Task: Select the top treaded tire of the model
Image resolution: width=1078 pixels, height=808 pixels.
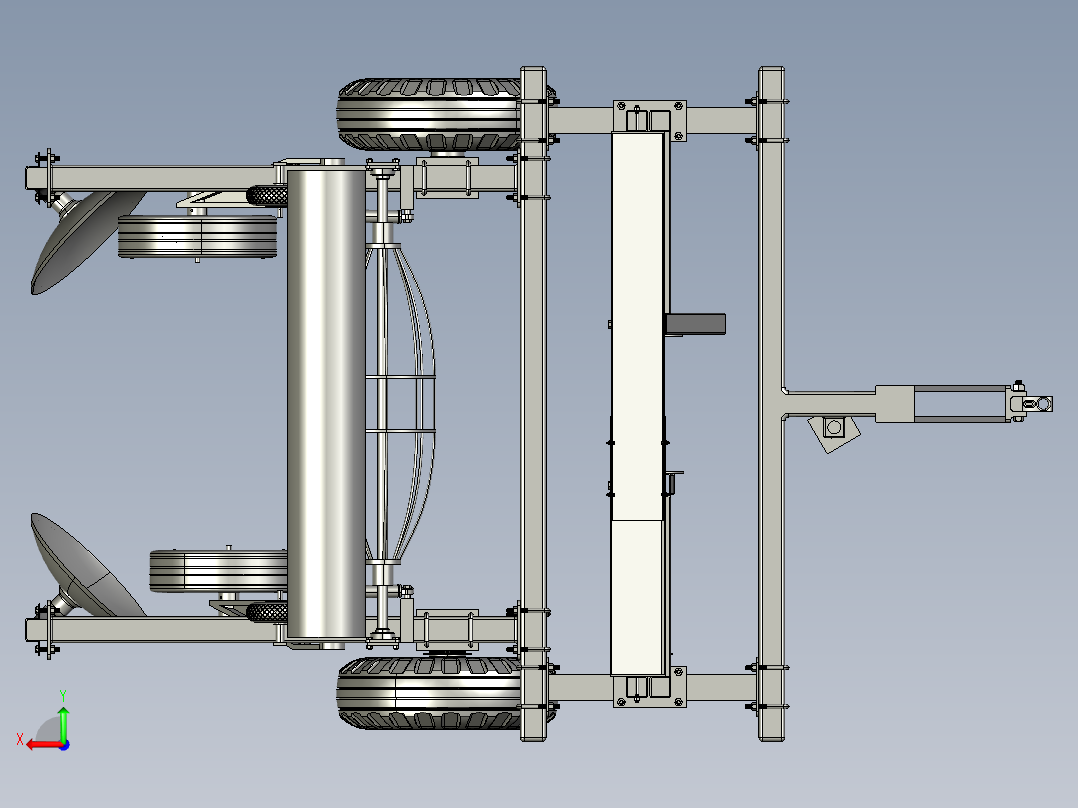Action: click(x=428, y=114)
